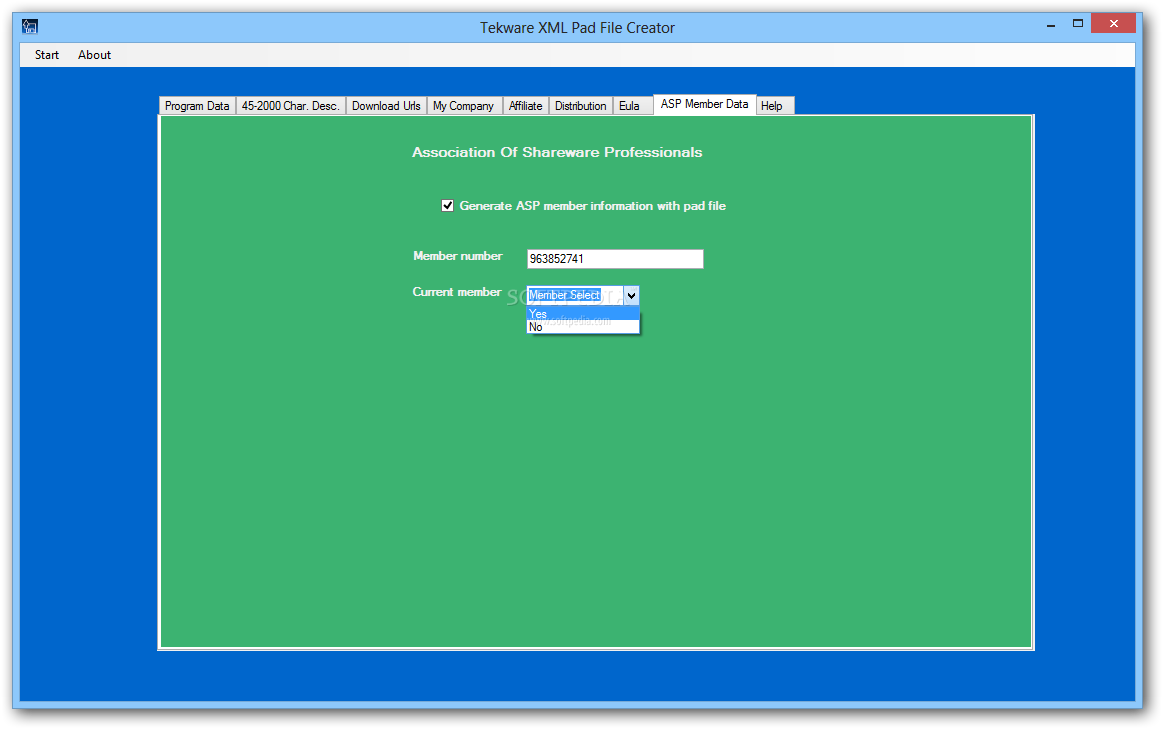Image resolution: width=1163 pixels, height=729 pixels.
Task: Choose No in the Current member list
Action: 583,327
